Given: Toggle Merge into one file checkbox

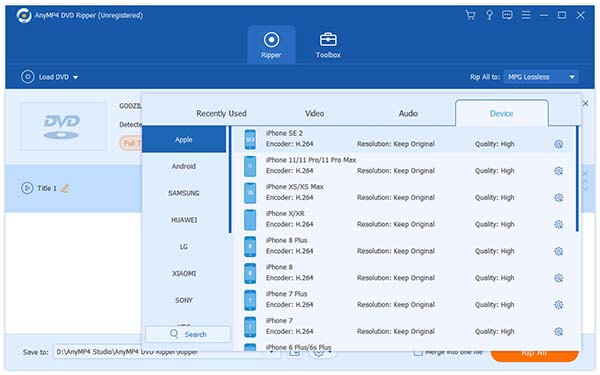Looking at the screenshot, I should point(418,352).
